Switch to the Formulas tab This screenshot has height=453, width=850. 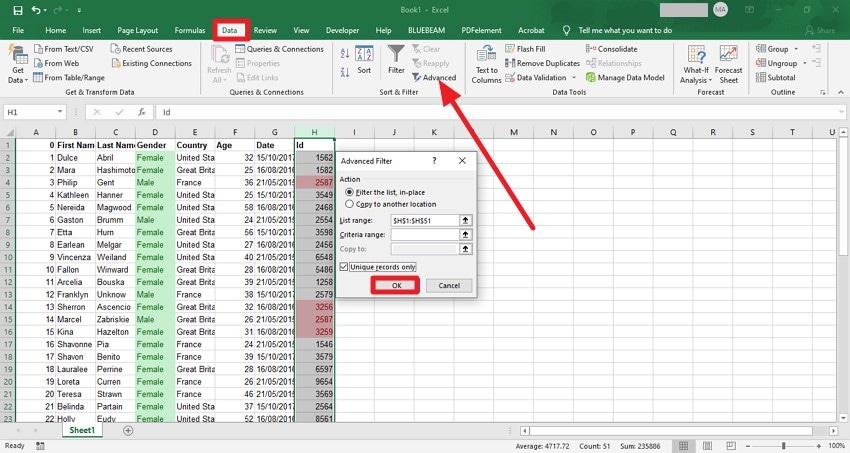[190, 30]
